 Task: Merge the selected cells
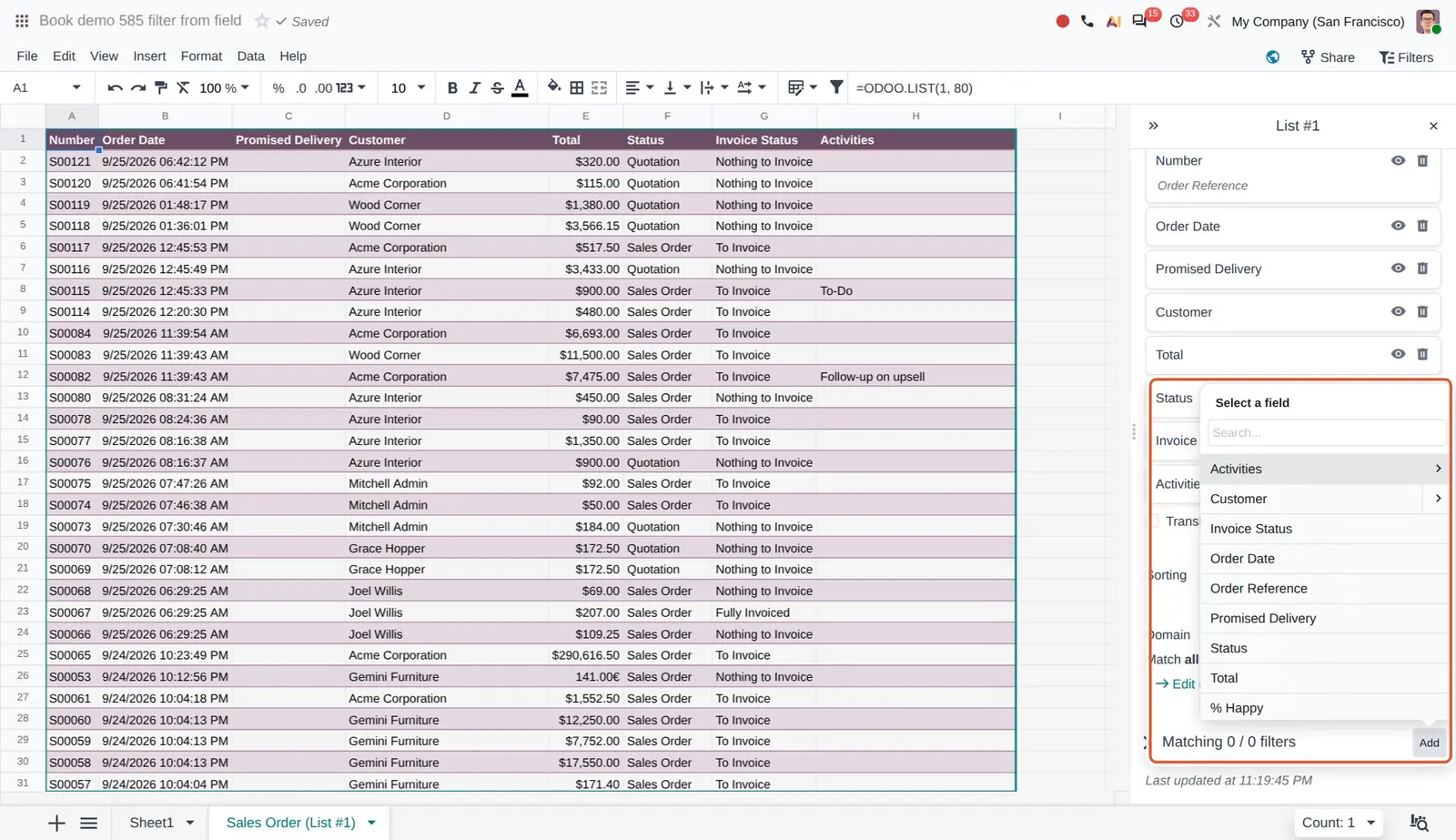(599, 87)
